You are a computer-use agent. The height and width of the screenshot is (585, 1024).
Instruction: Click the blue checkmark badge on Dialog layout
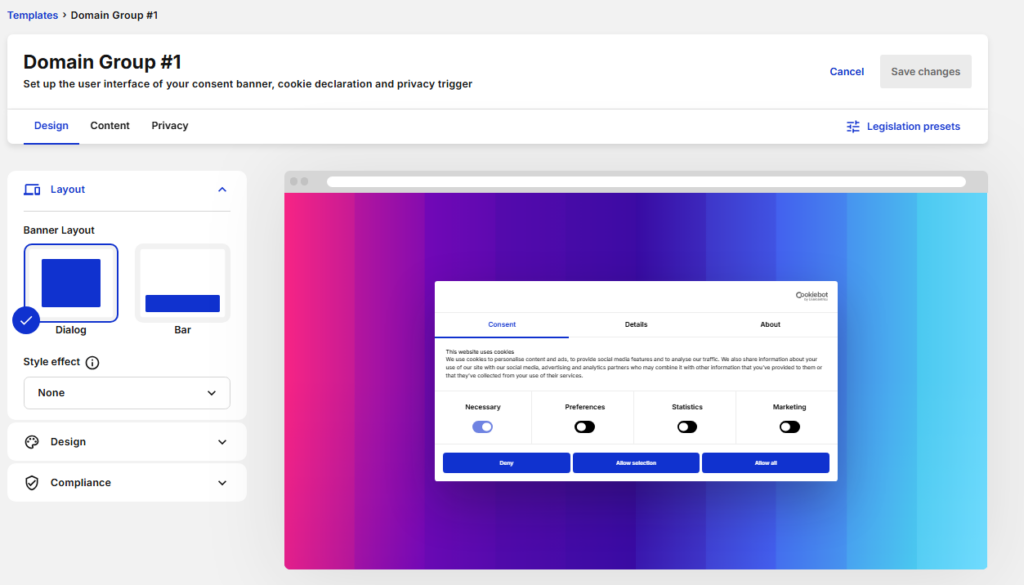[x=25, y=322]
